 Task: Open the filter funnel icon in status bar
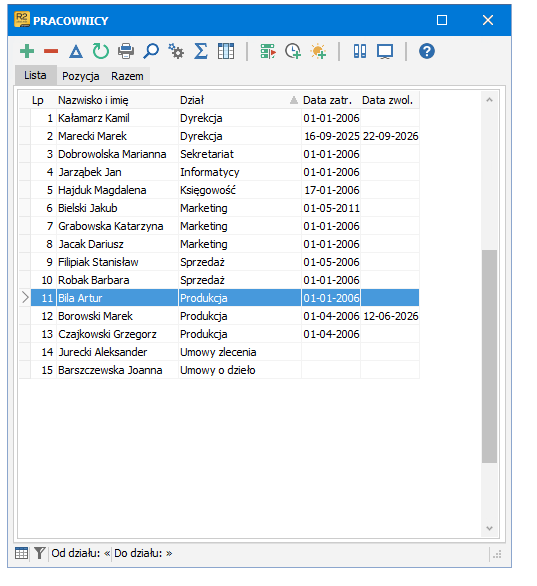[x=40, y=553]
